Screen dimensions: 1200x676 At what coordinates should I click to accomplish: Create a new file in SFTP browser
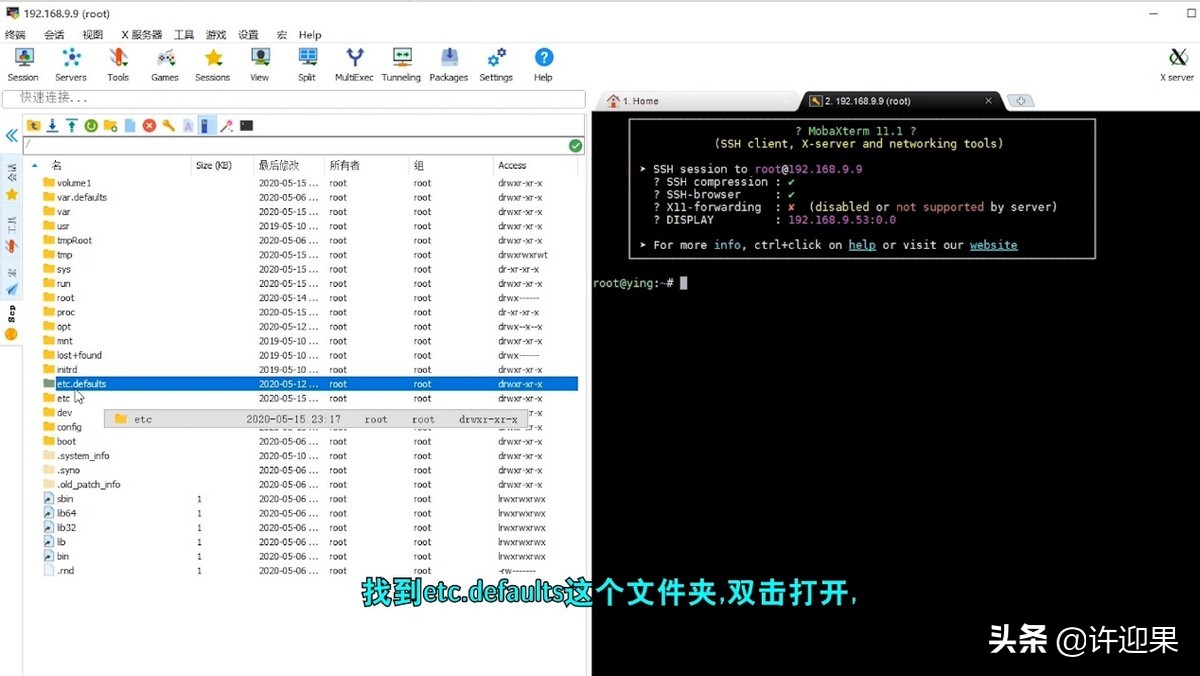[130, 126]
